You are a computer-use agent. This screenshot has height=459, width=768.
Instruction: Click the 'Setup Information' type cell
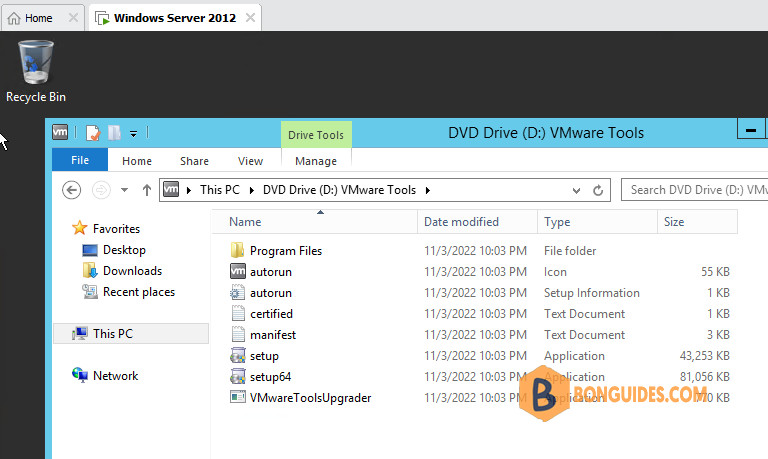592,292
